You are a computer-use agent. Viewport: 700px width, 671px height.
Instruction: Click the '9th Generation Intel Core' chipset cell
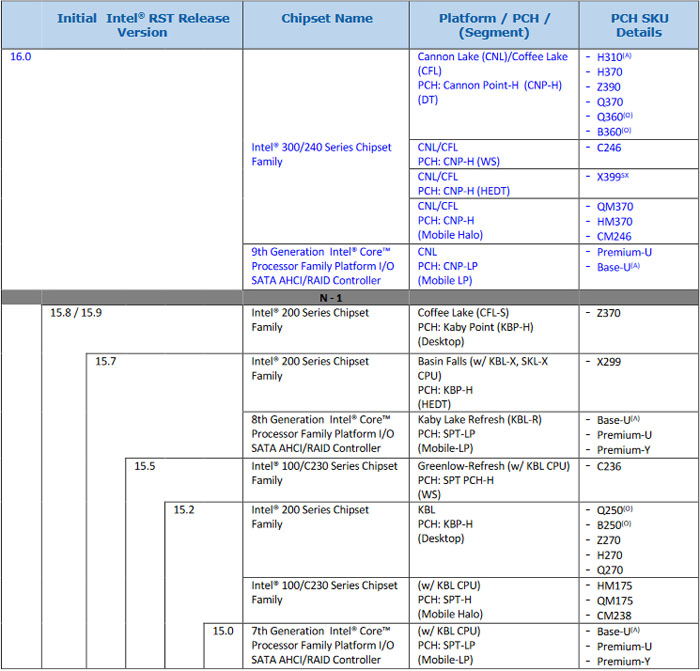[x=323, y=266]
